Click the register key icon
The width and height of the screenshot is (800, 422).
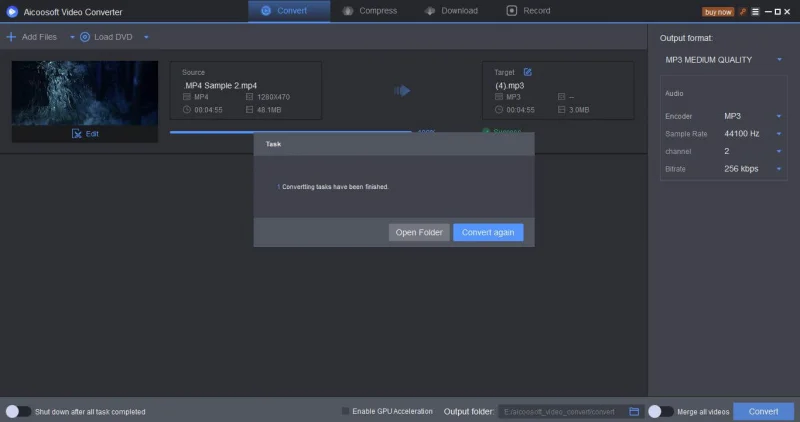pyautogui.click(x=744, y=11)
